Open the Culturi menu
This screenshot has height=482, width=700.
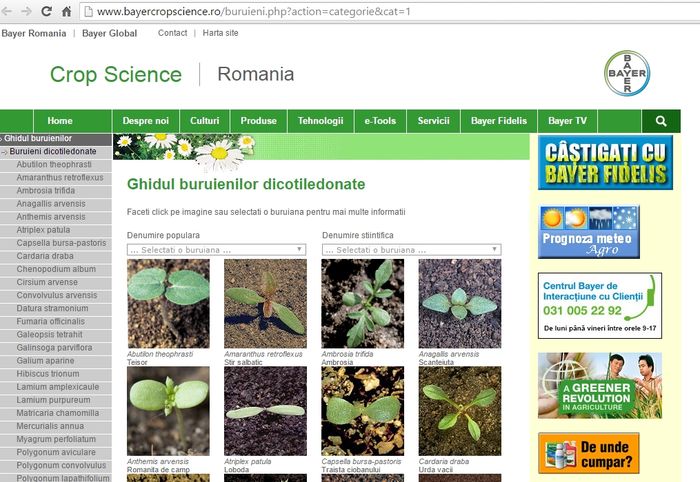(204, 121)
